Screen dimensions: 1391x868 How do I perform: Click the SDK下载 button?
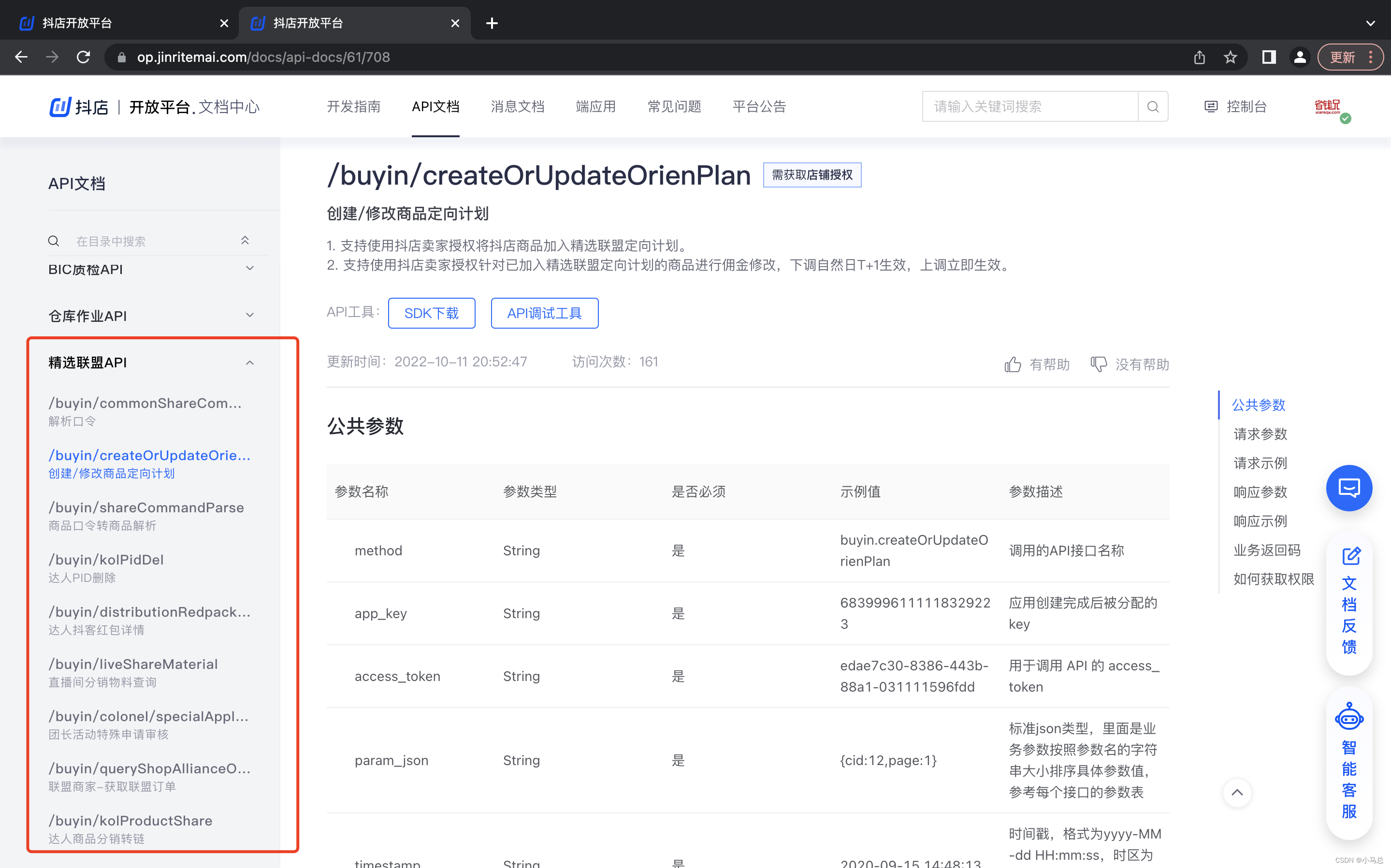[x=431, y=314]
